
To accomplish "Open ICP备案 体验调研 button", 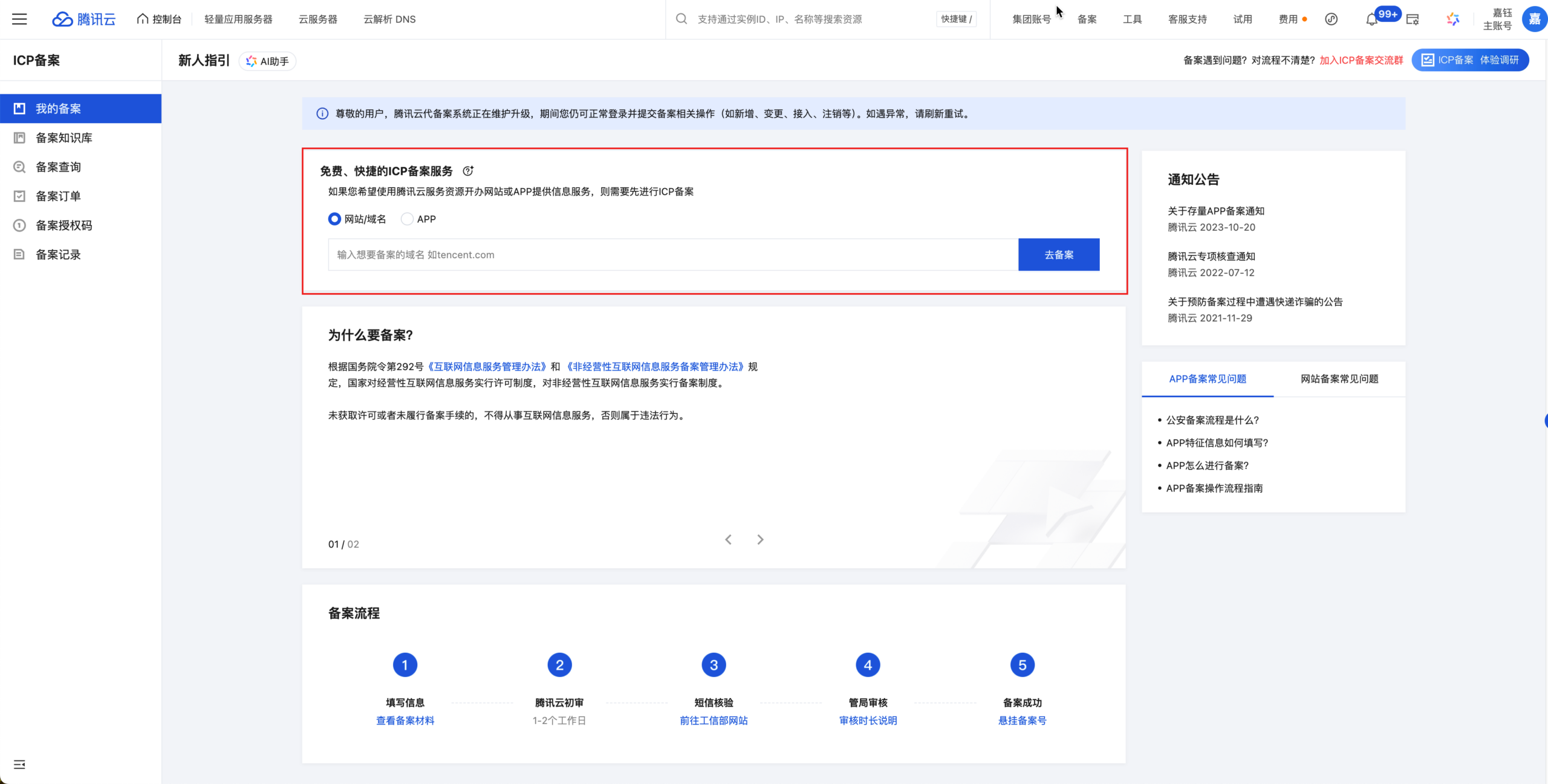I will (1470, 60).
